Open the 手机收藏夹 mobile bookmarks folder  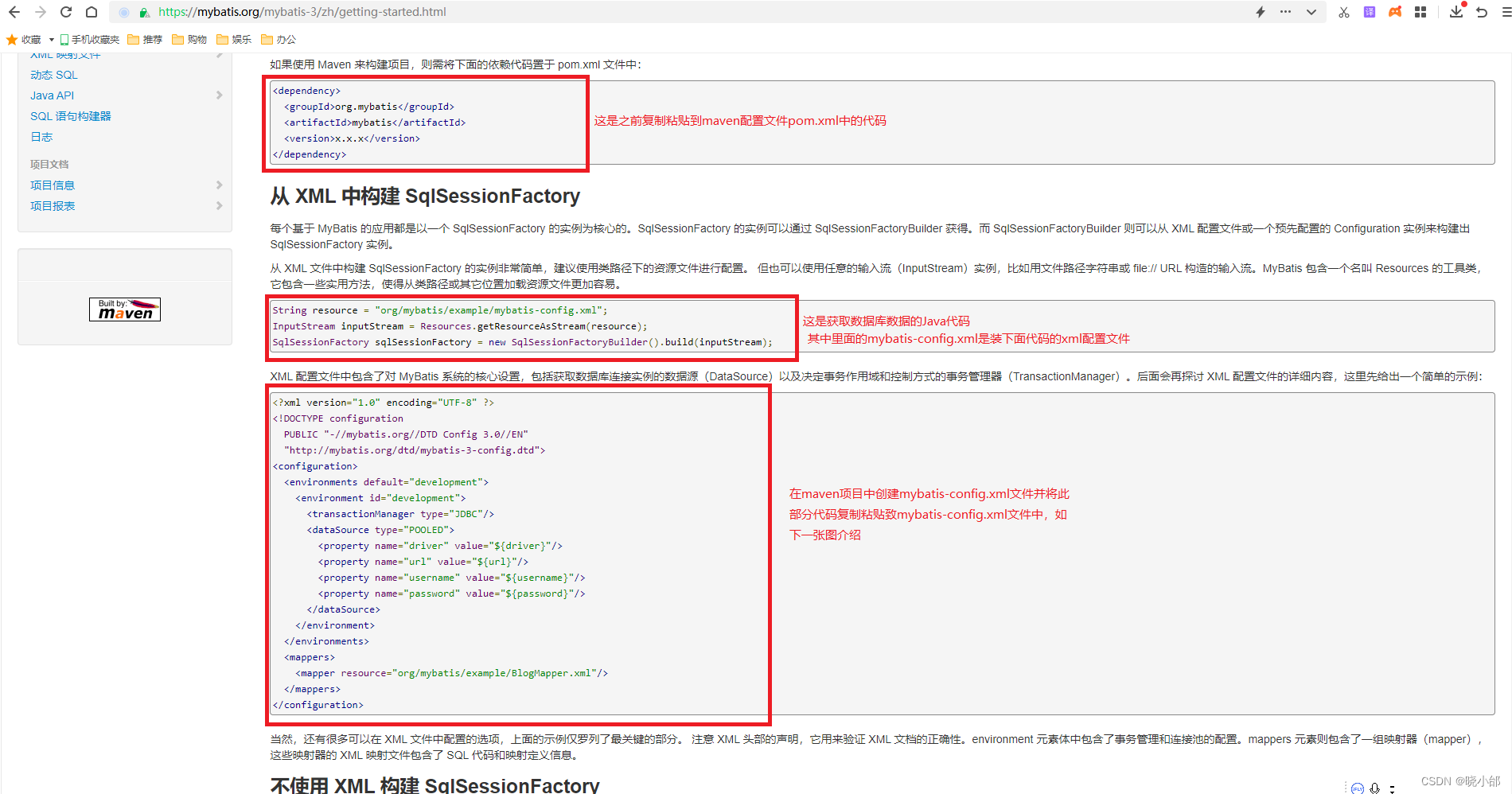pyautogui.click(x=90, y=40)
